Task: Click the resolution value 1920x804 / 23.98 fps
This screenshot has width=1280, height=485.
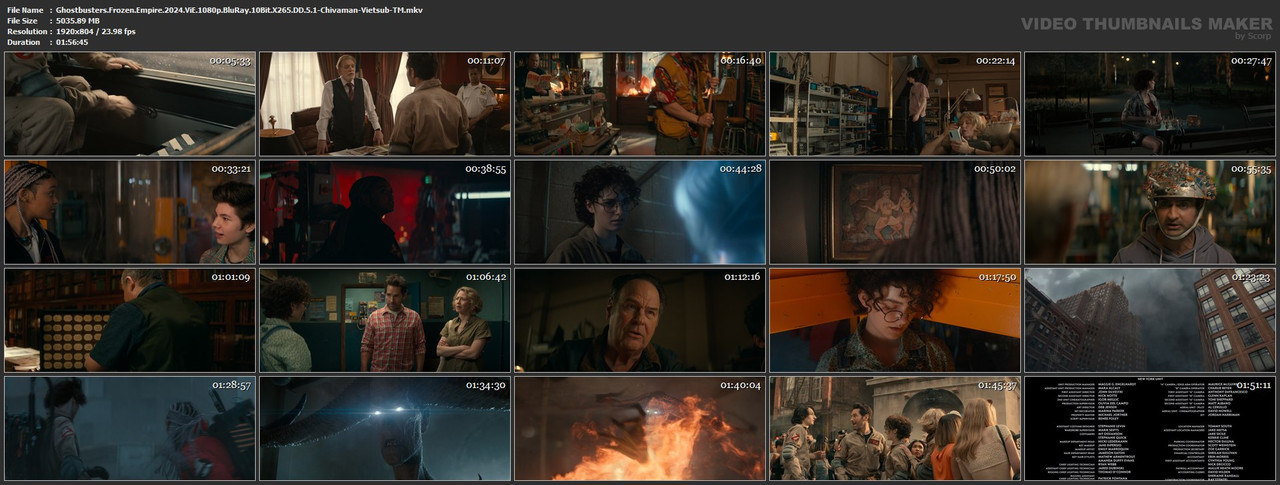Action: pyautogui.click(x=96, y=31)
